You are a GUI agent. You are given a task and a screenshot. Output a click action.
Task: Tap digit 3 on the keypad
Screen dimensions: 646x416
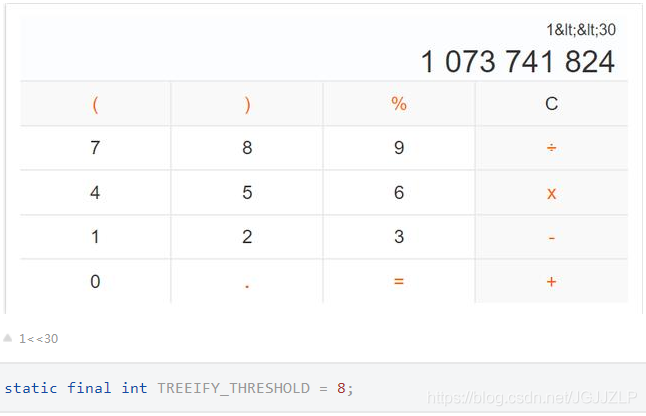(399, 237)
